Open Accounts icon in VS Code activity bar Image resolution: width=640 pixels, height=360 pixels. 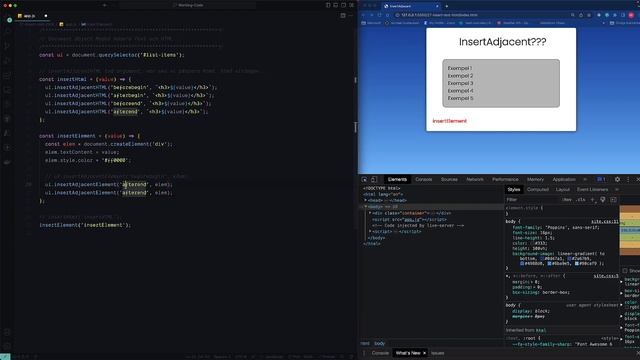point(7,332)
